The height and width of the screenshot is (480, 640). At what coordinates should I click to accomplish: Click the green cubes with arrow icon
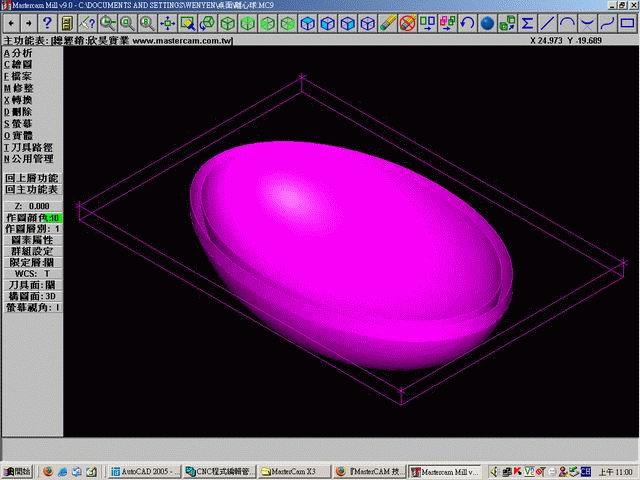pos(507,23)
